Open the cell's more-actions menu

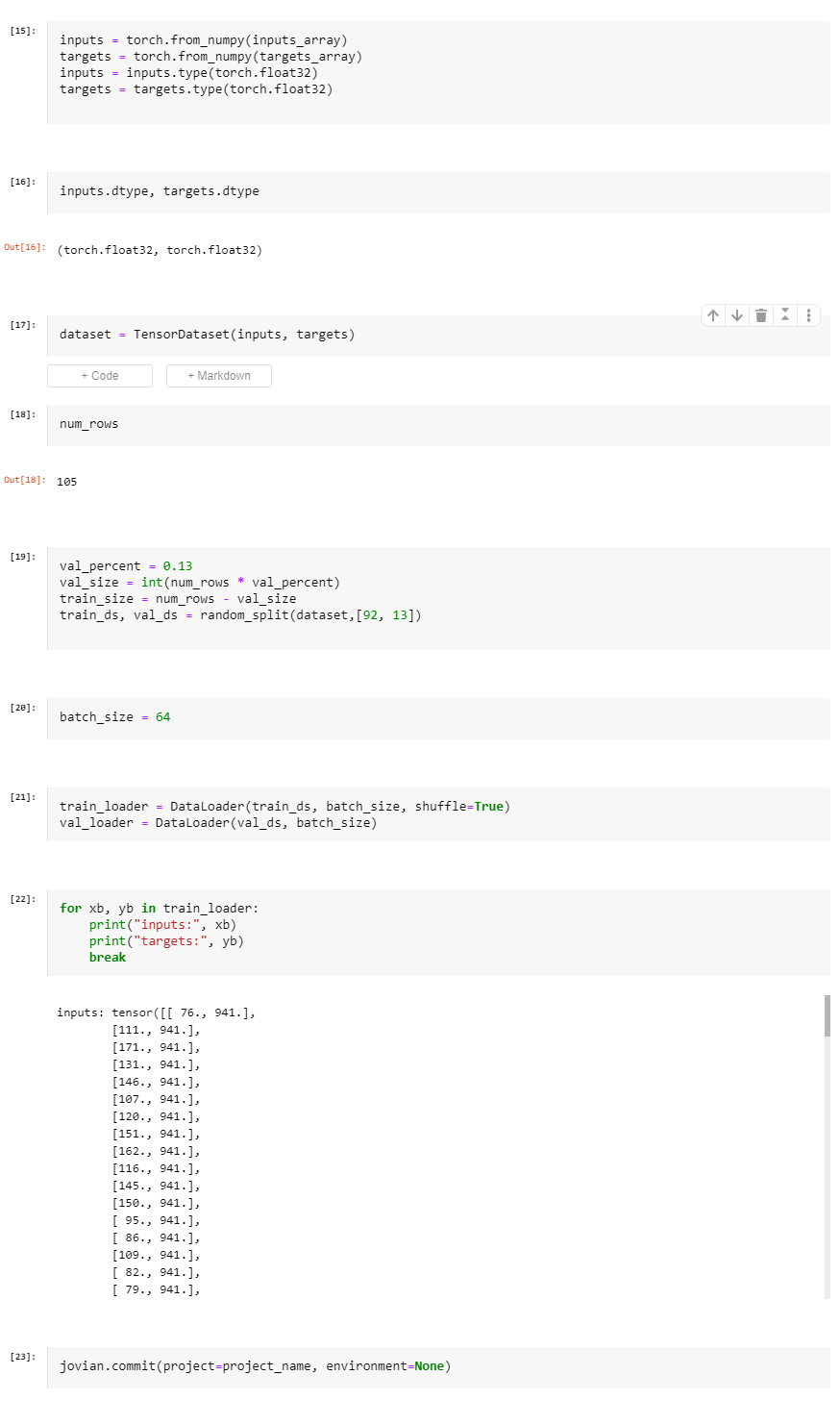pyautogui.click(x=808, y=314)
